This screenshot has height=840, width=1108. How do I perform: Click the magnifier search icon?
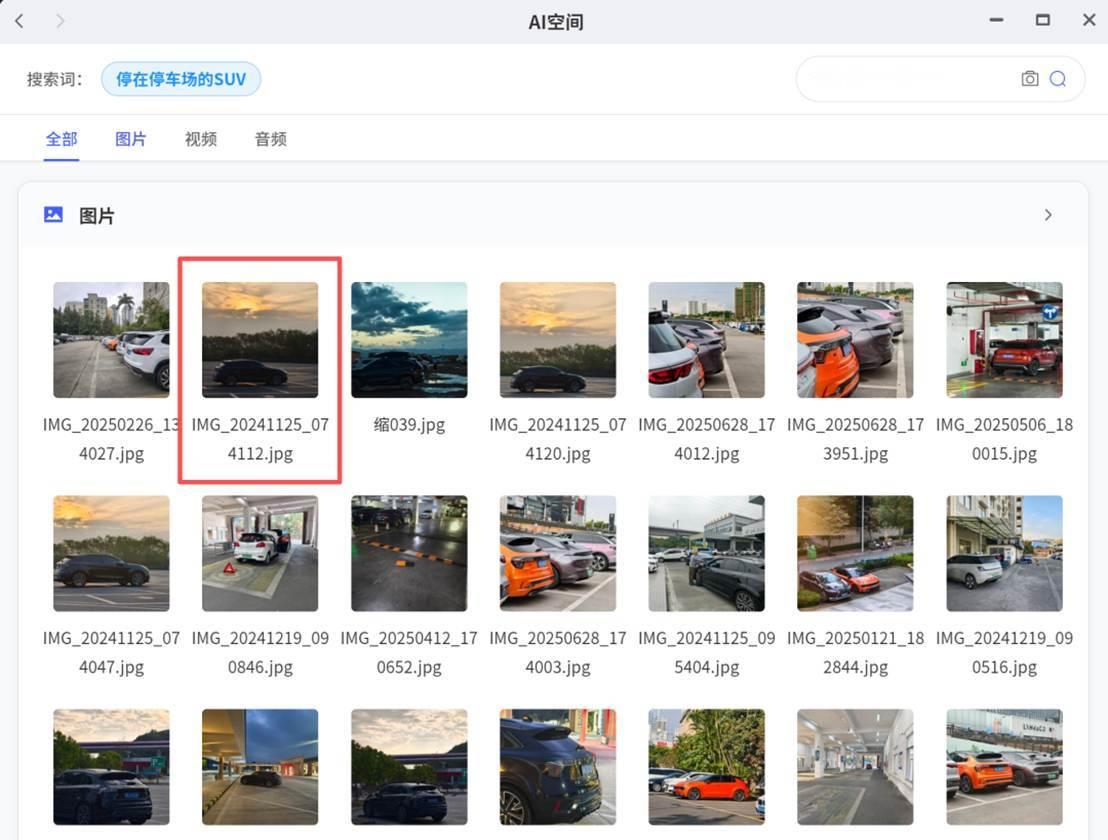[x=1058, y=78]
